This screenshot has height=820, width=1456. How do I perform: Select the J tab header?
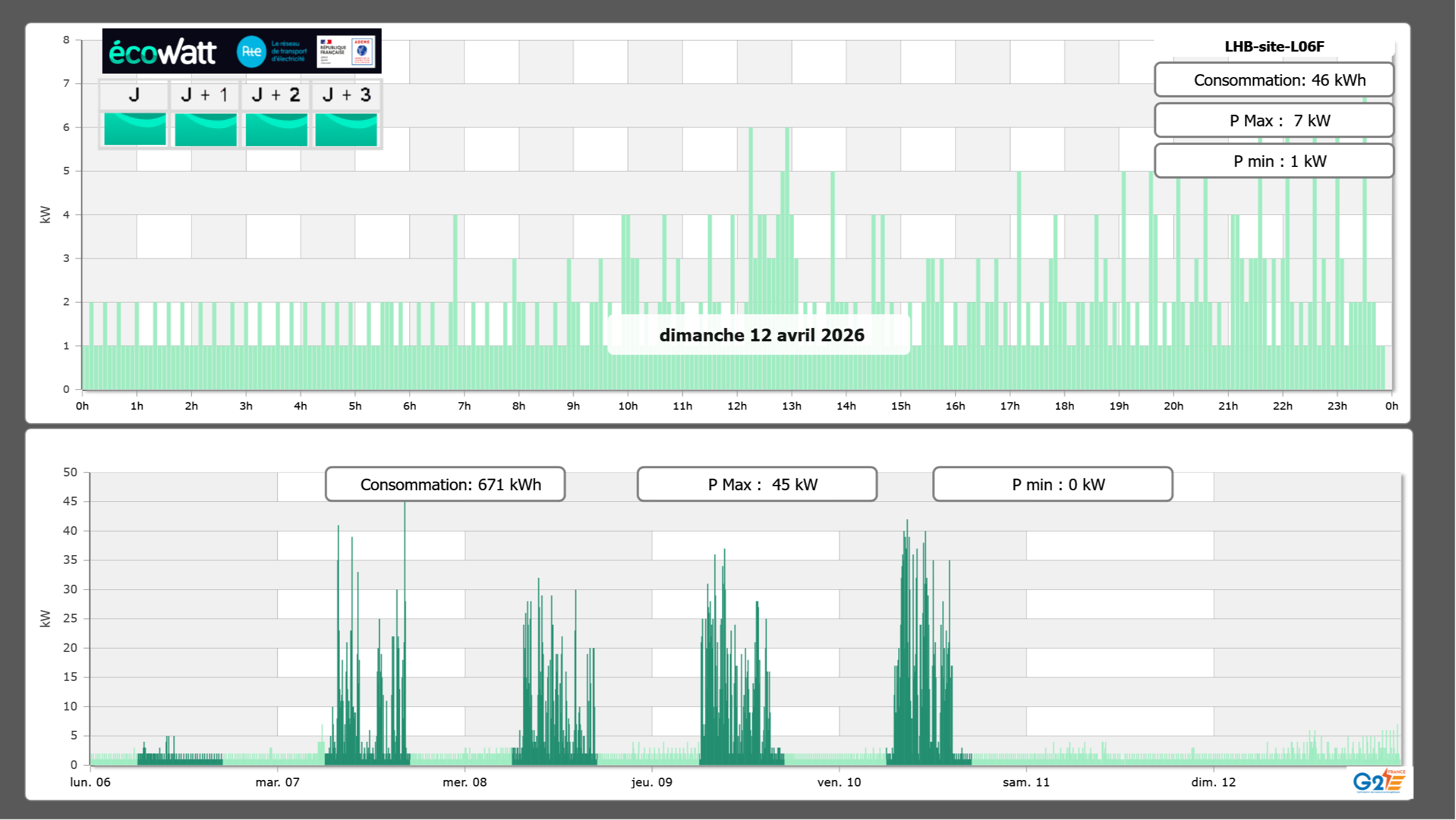pyautogui.click(x=135, y=95)
